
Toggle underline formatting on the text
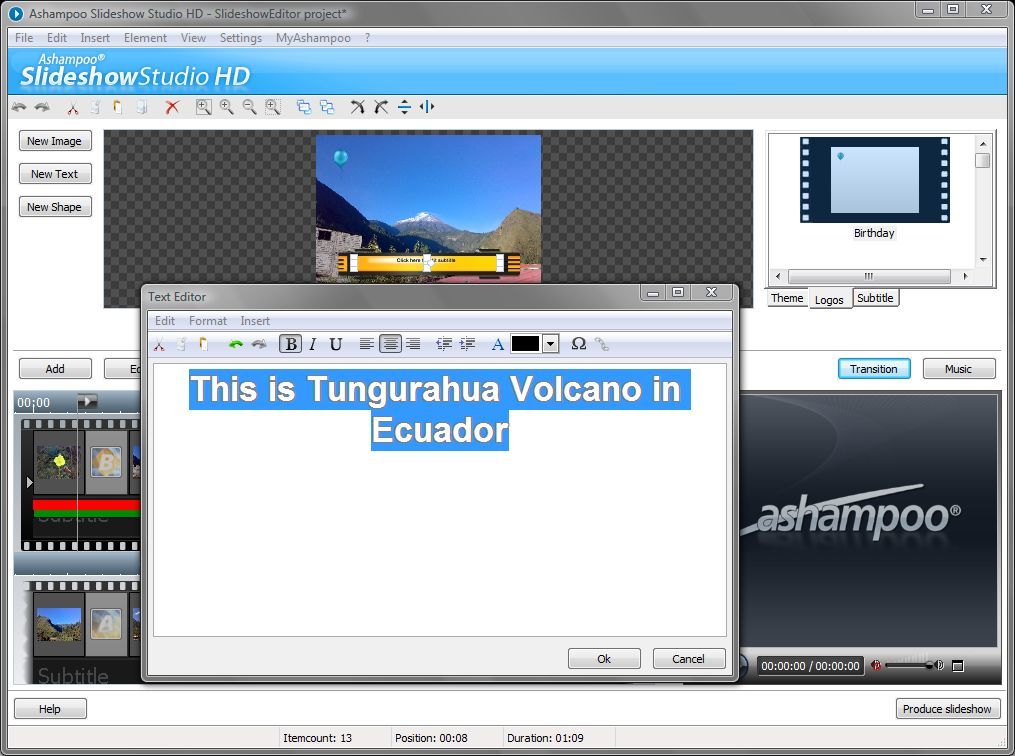click(336, 344)
